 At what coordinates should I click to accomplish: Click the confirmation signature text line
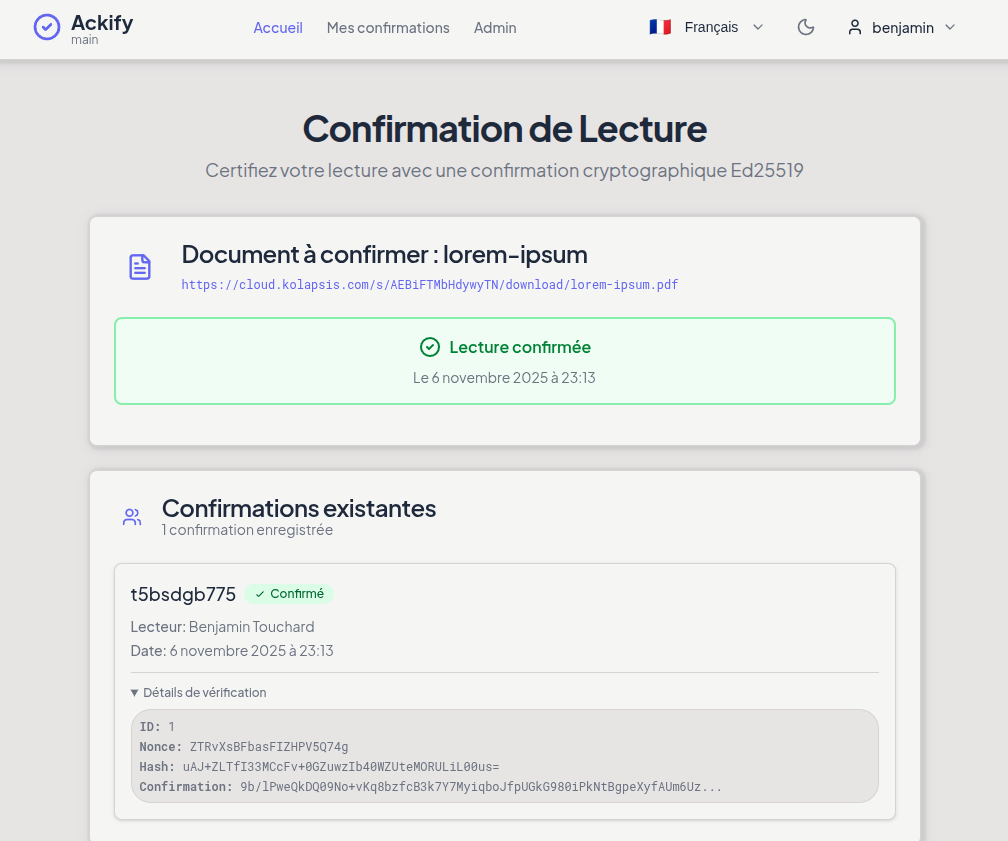(430, 787)
